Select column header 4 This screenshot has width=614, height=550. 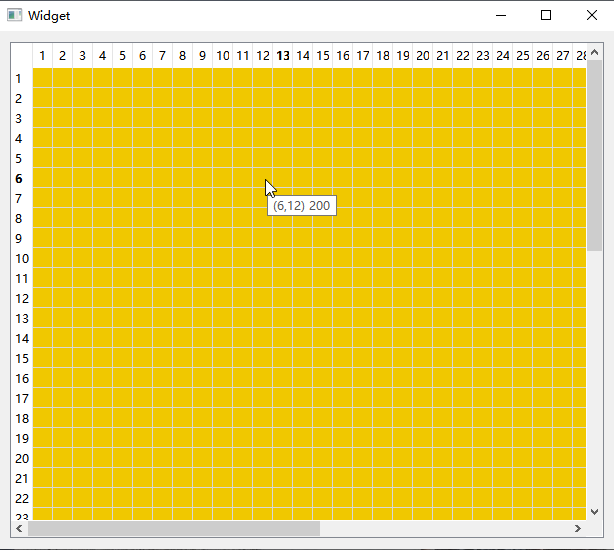pos(103,56)
